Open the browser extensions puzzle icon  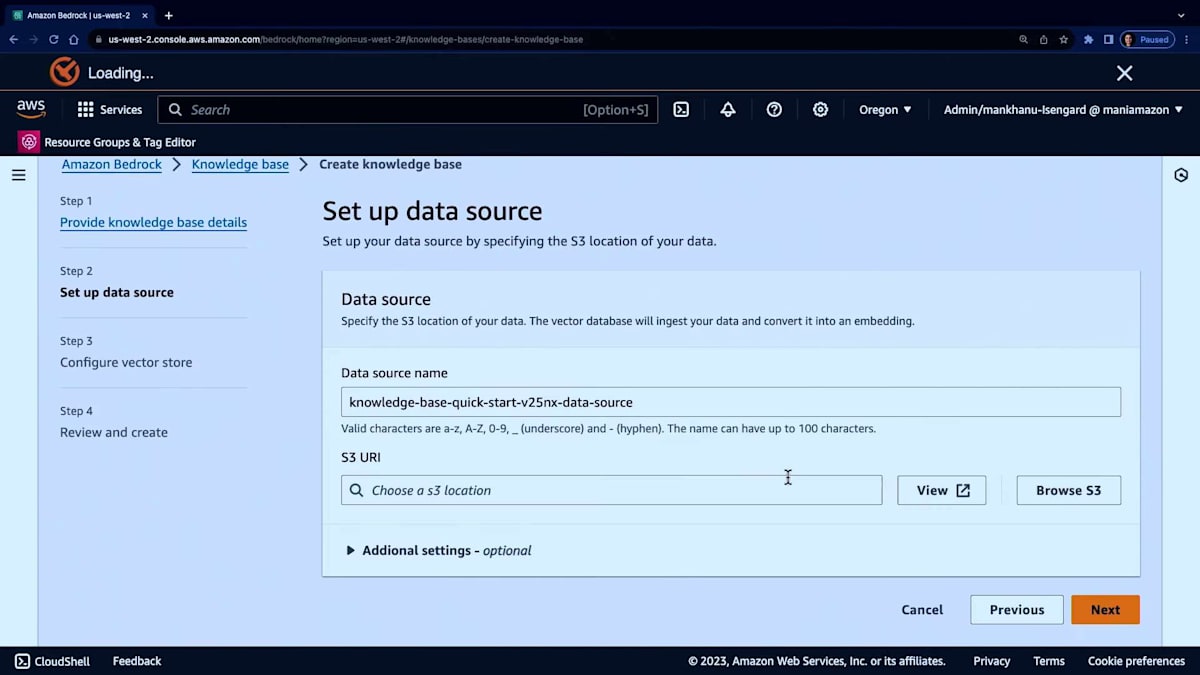(x=1088, y=39)
